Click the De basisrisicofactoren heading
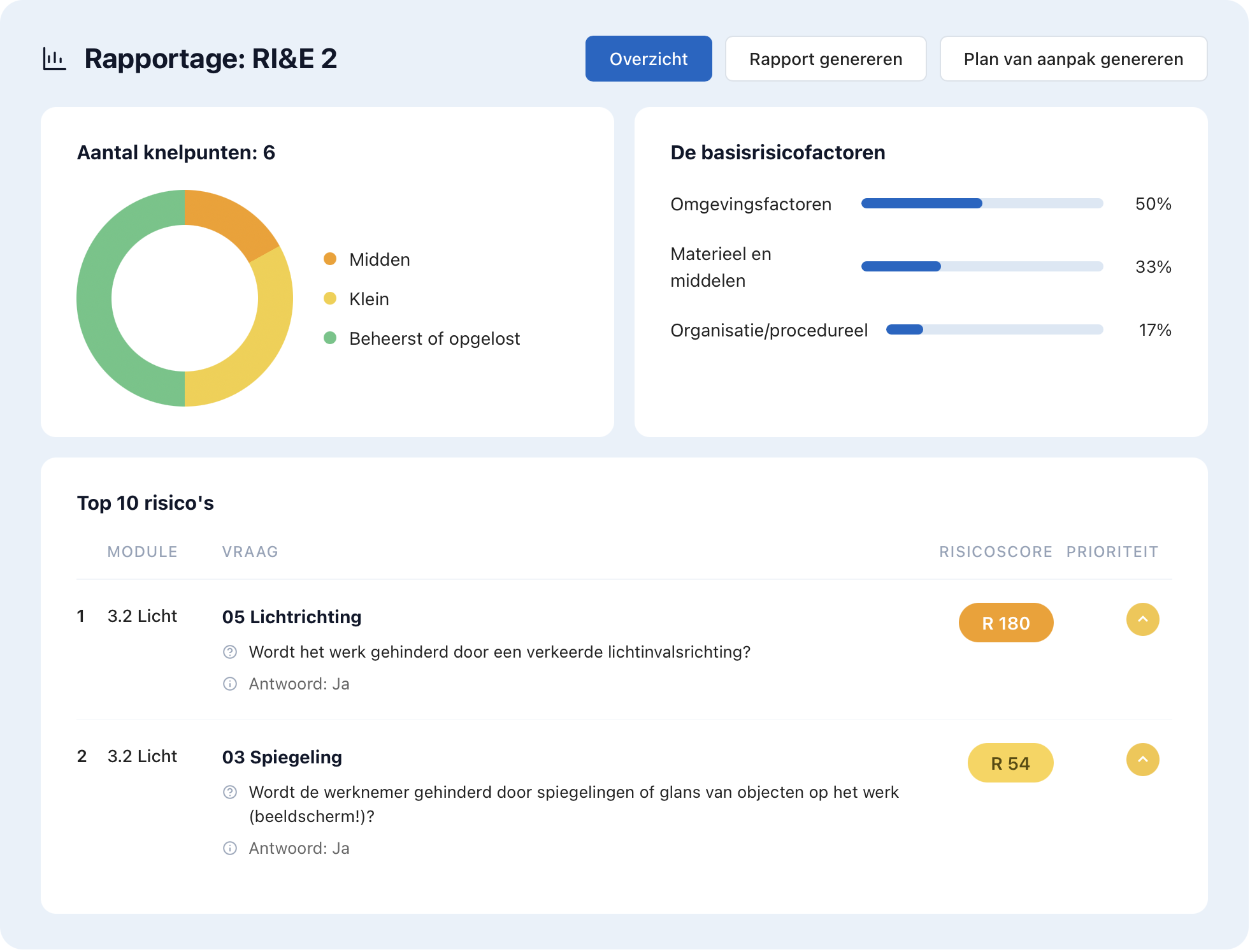The width and height of the screenshot is (1250, 952). point(778,152)
